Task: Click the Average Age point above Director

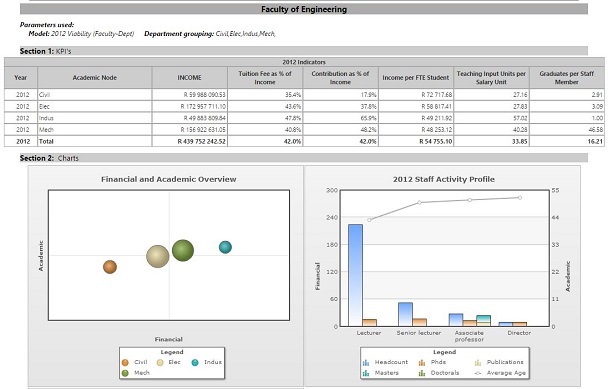Action: [520, 198]
